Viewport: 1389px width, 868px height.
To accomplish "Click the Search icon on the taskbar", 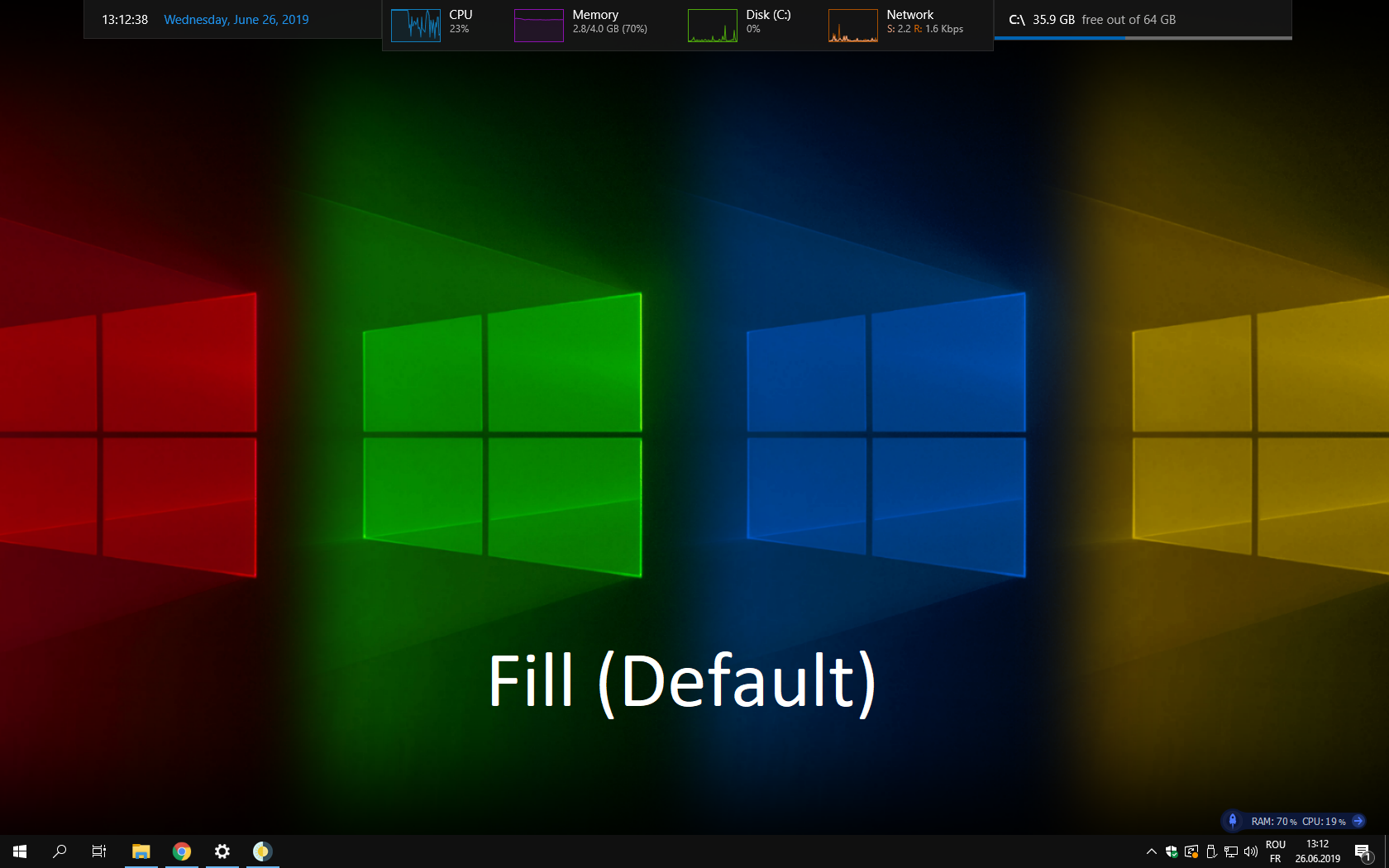I will click(59, 851).
